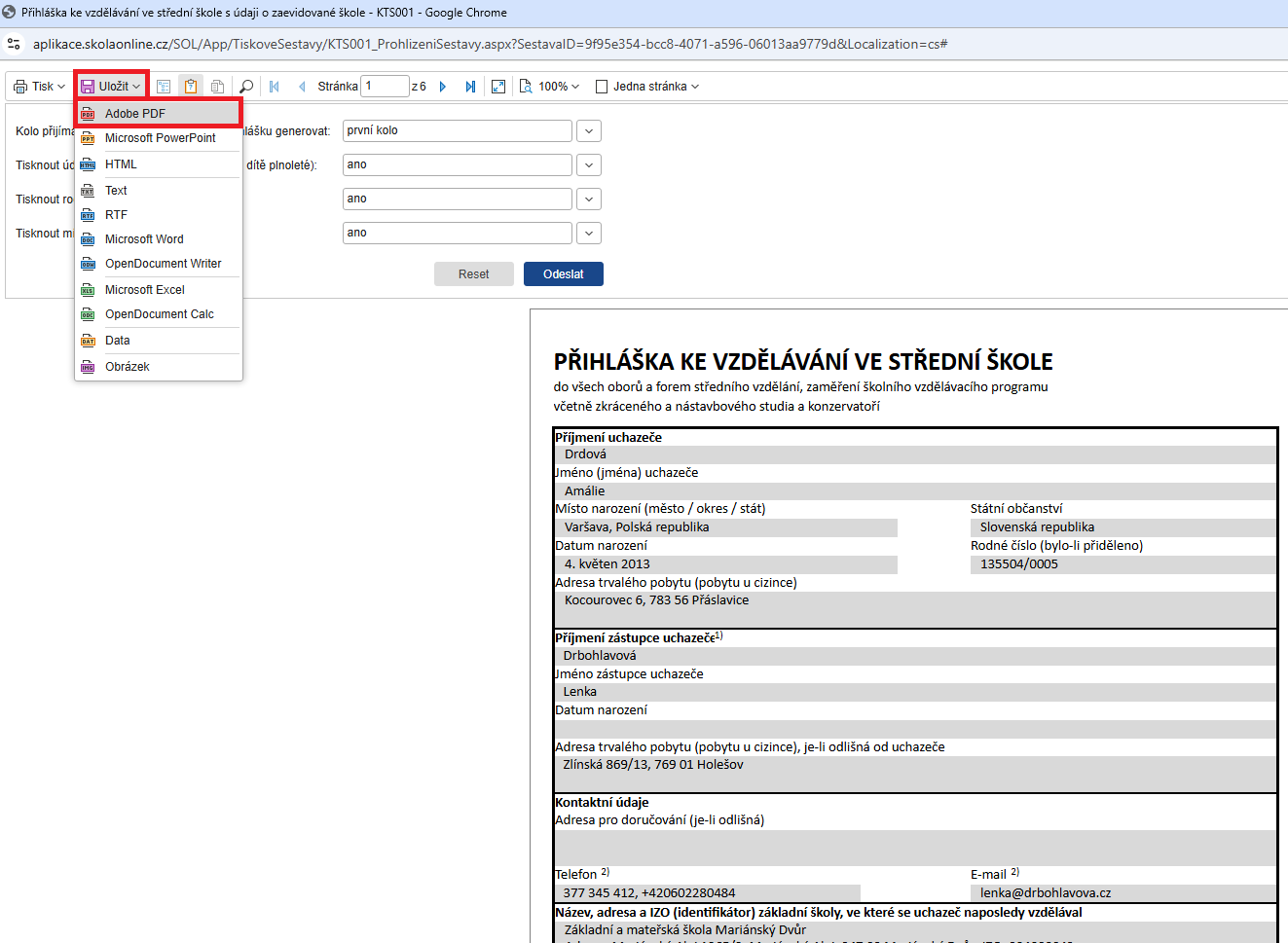Open the Jedna stránka view mode dropdown
The image size is (1288, 943).
(647, 87)
